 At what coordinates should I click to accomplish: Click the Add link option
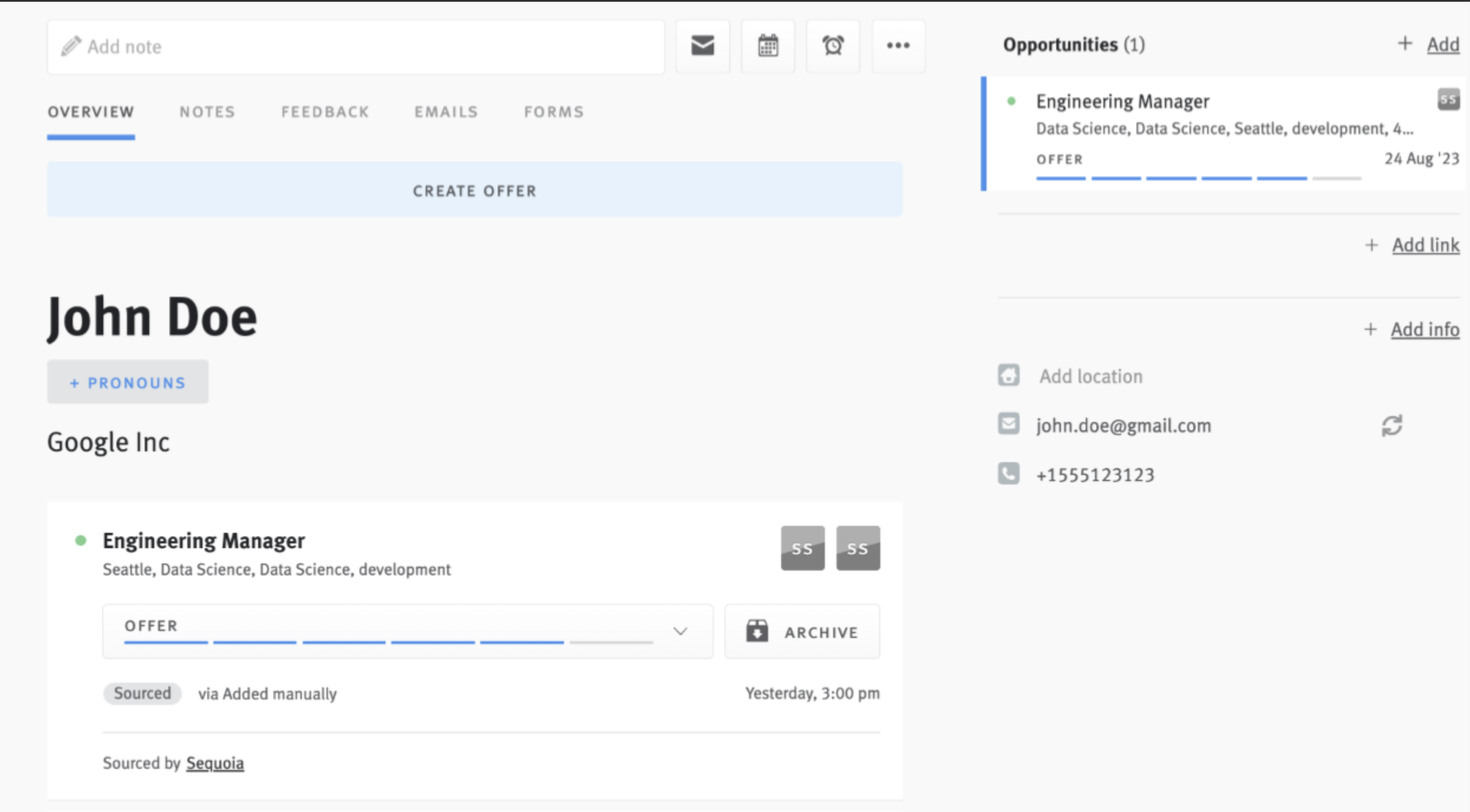1425,245
